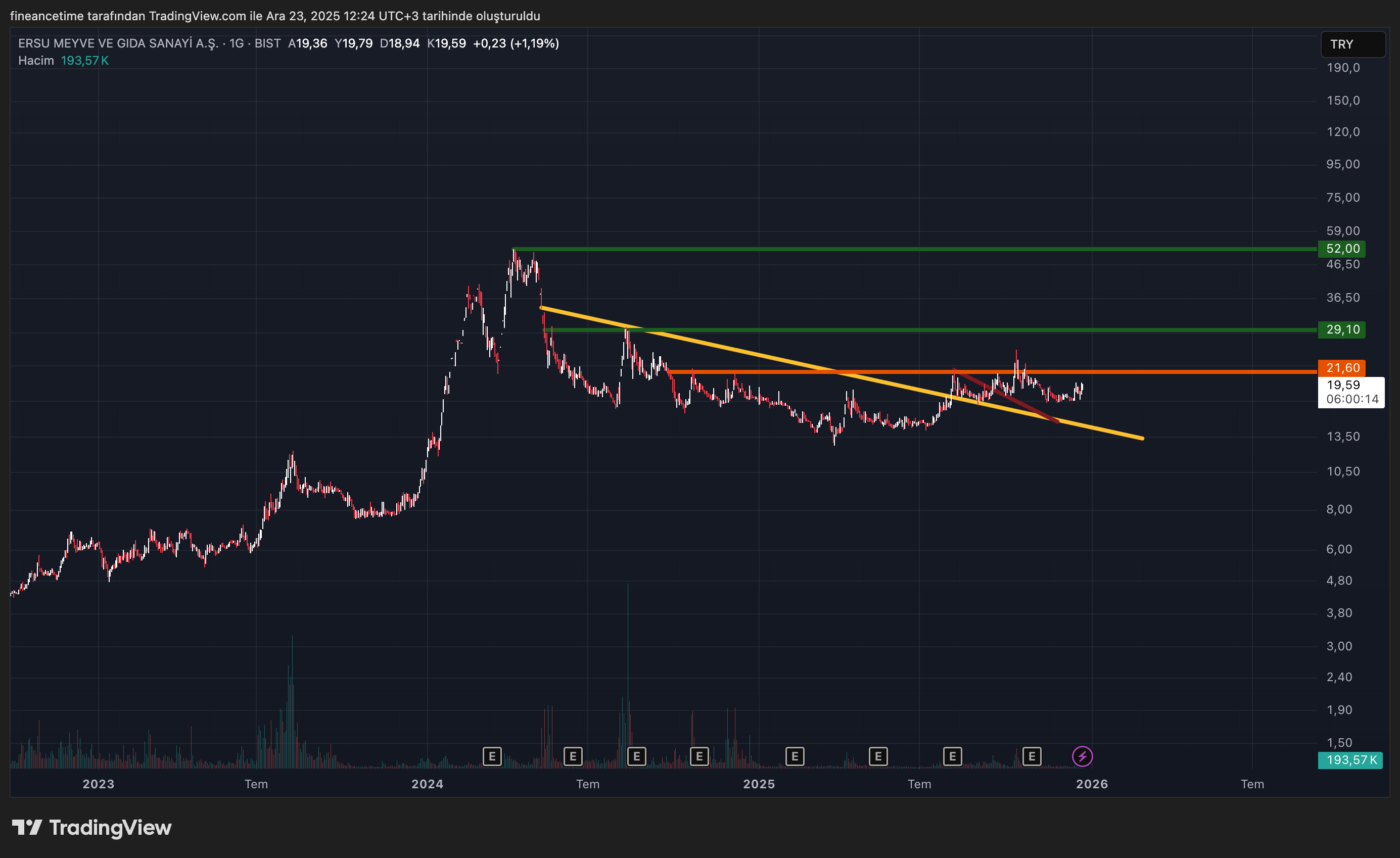Click the E marker just right of 2025

[x=795, y=756]
